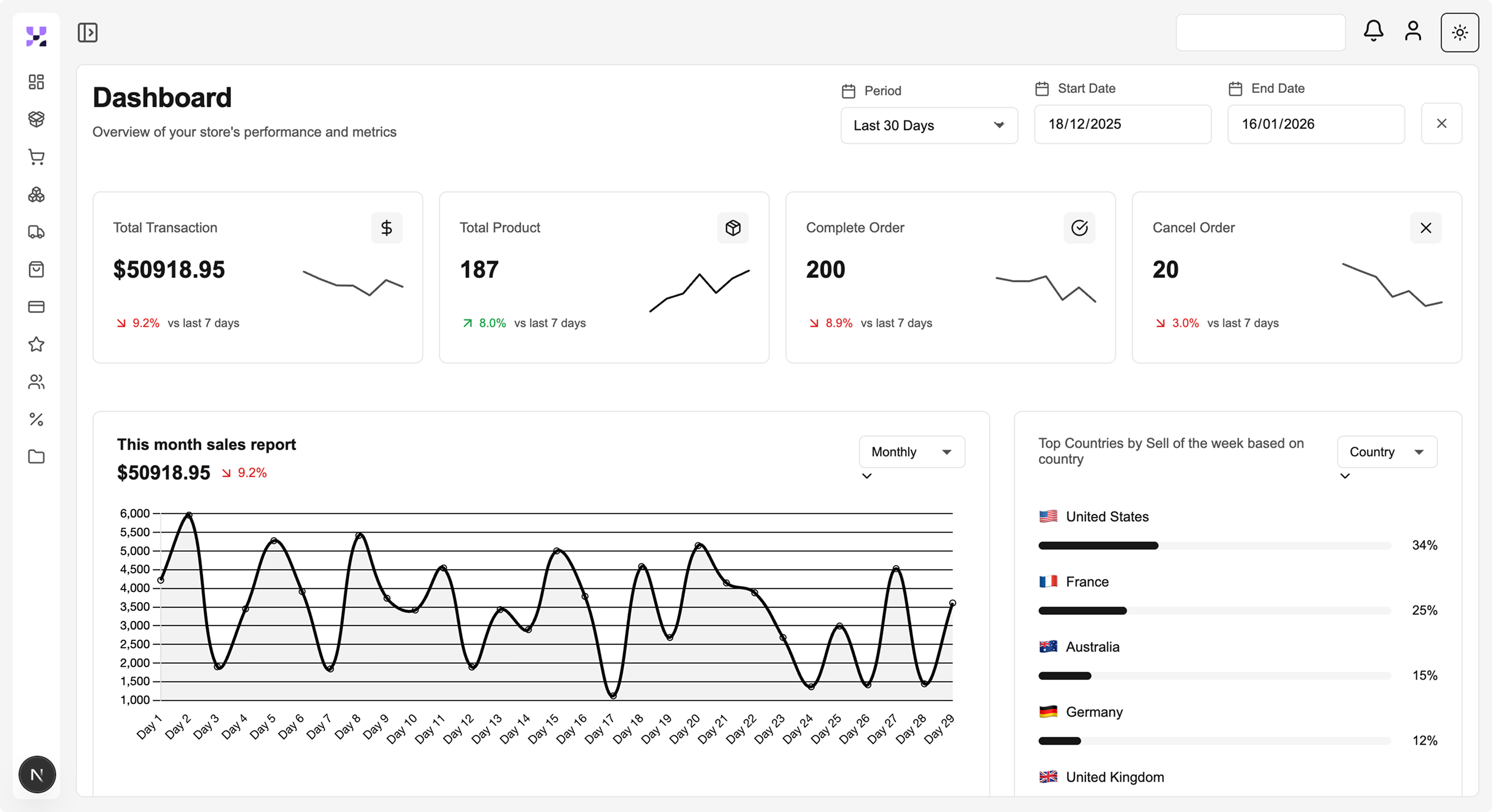
Task: Clear date filter with X button
Action: (1441, 123)
